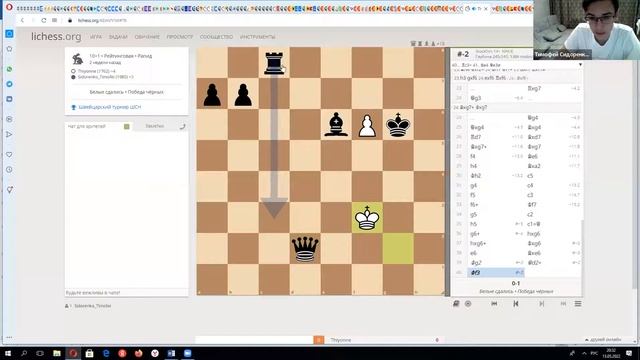Expand the engine line dropdown arrow
Viewport: 640px width, 360px height.
(x=580, y=65)
